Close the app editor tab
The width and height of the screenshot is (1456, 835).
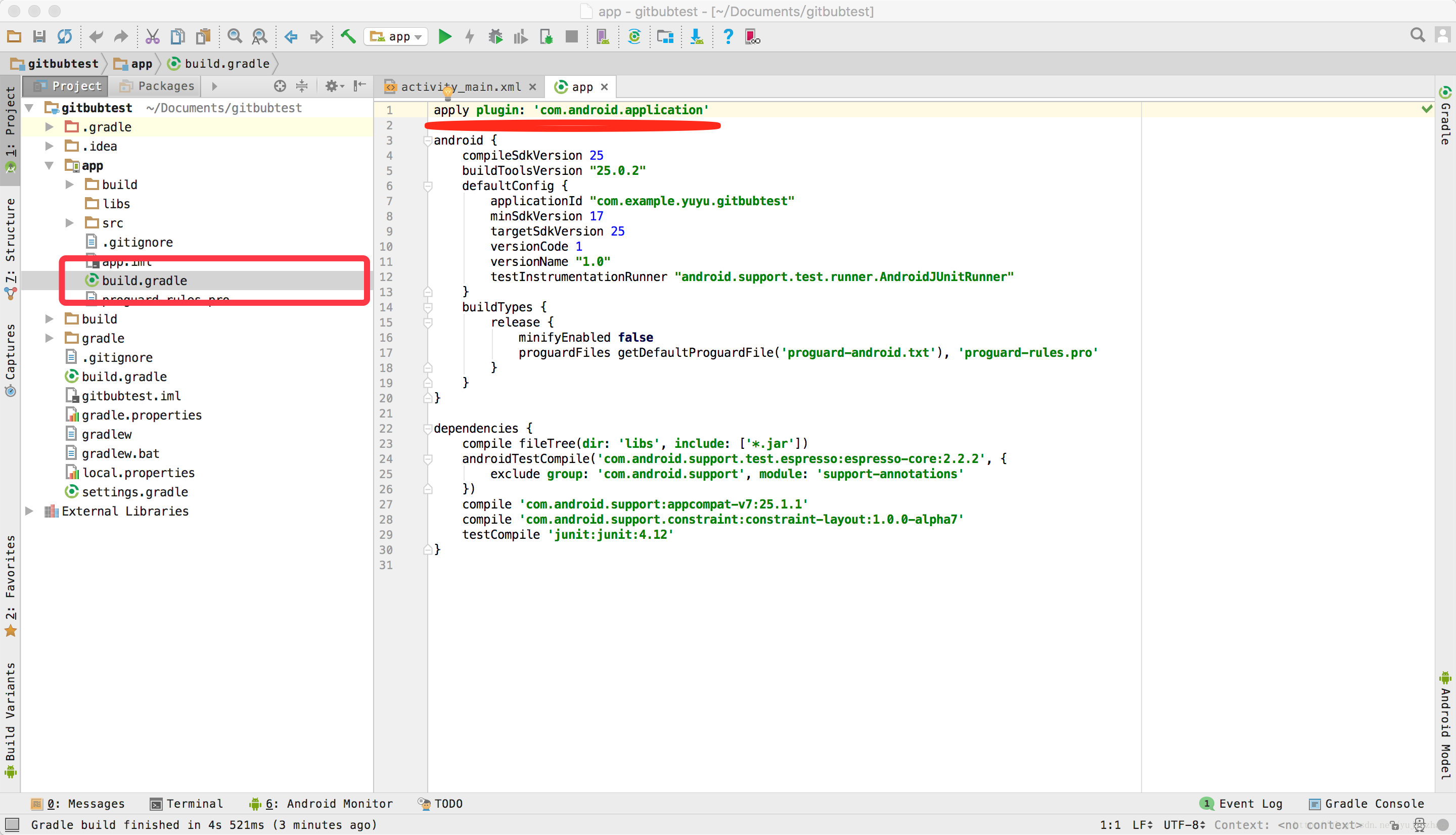[605, 87]
